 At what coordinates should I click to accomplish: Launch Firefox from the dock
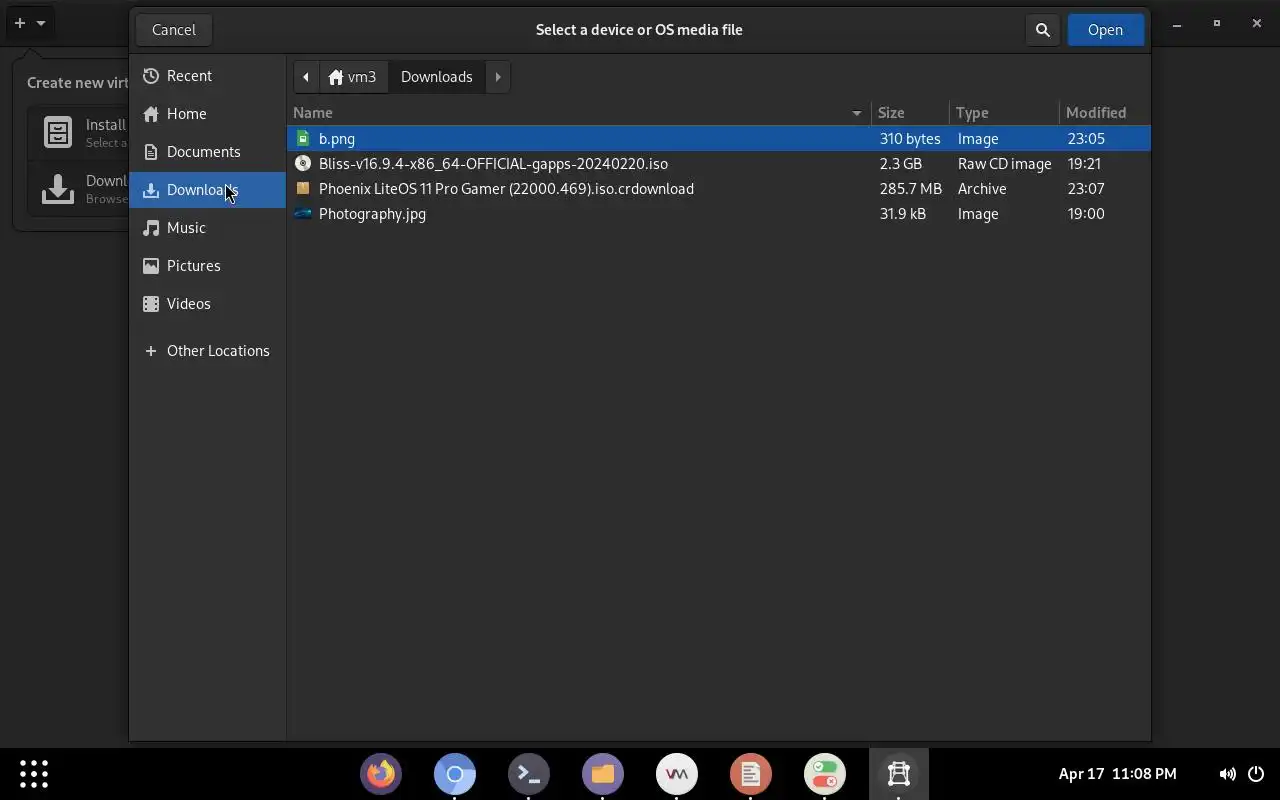pos(381,774)
